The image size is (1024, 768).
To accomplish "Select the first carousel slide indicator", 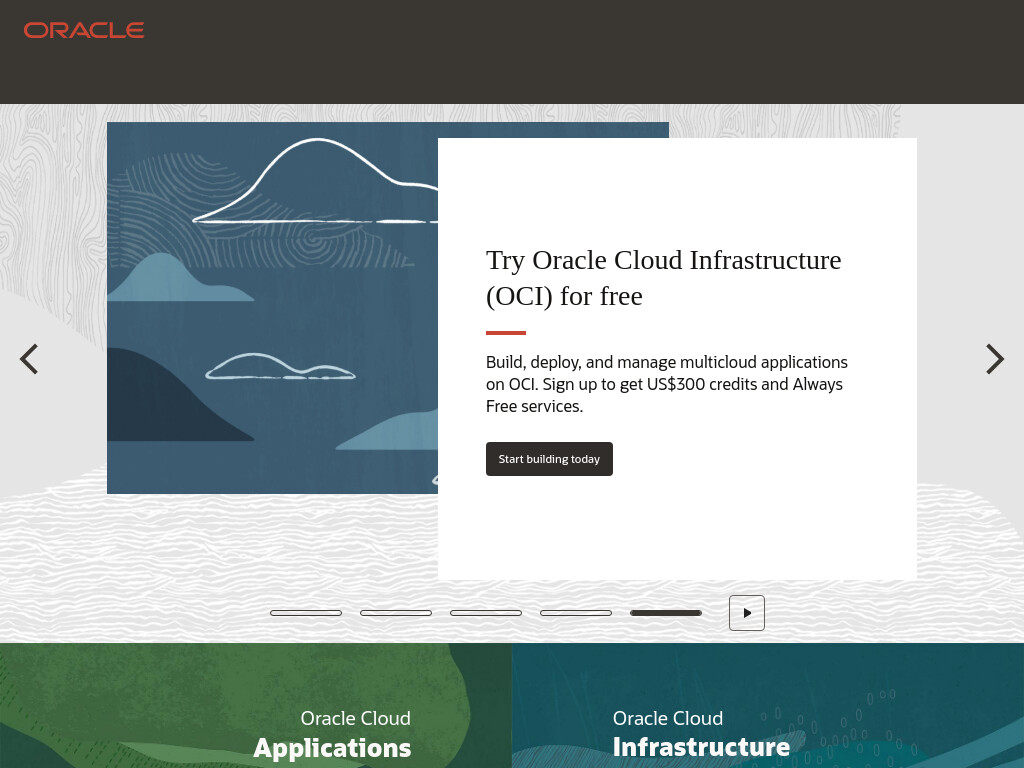I will click(x=306, y=613).
